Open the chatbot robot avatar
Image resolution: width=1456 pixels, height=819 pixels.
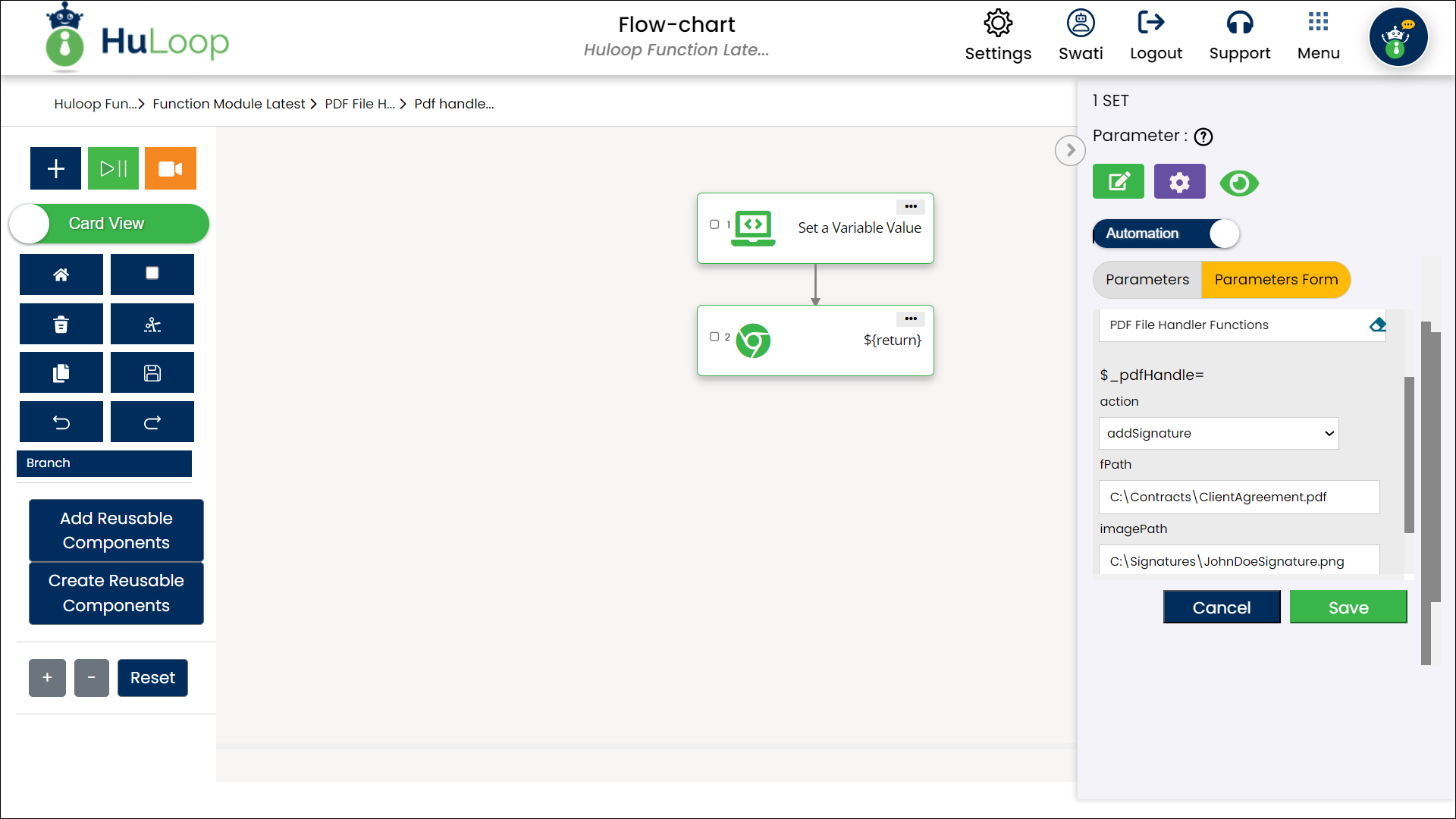pos(1398,37)
